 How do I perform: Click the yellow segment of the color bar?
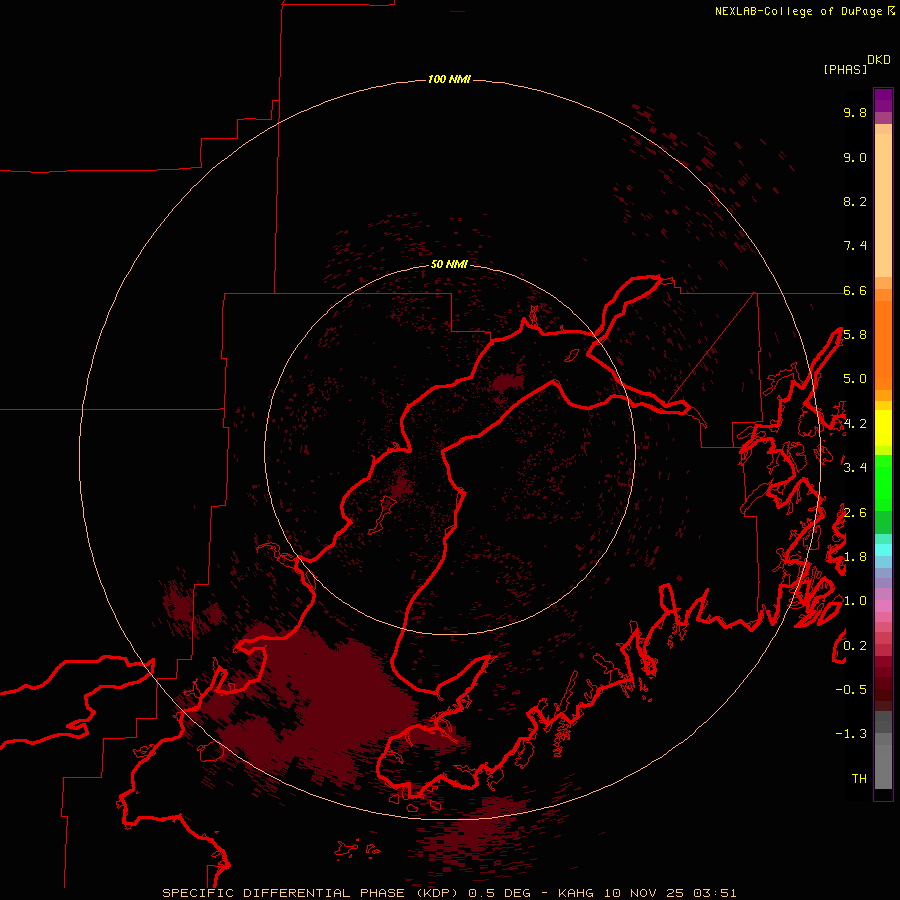pyautogui.click(x=883, y=428)
